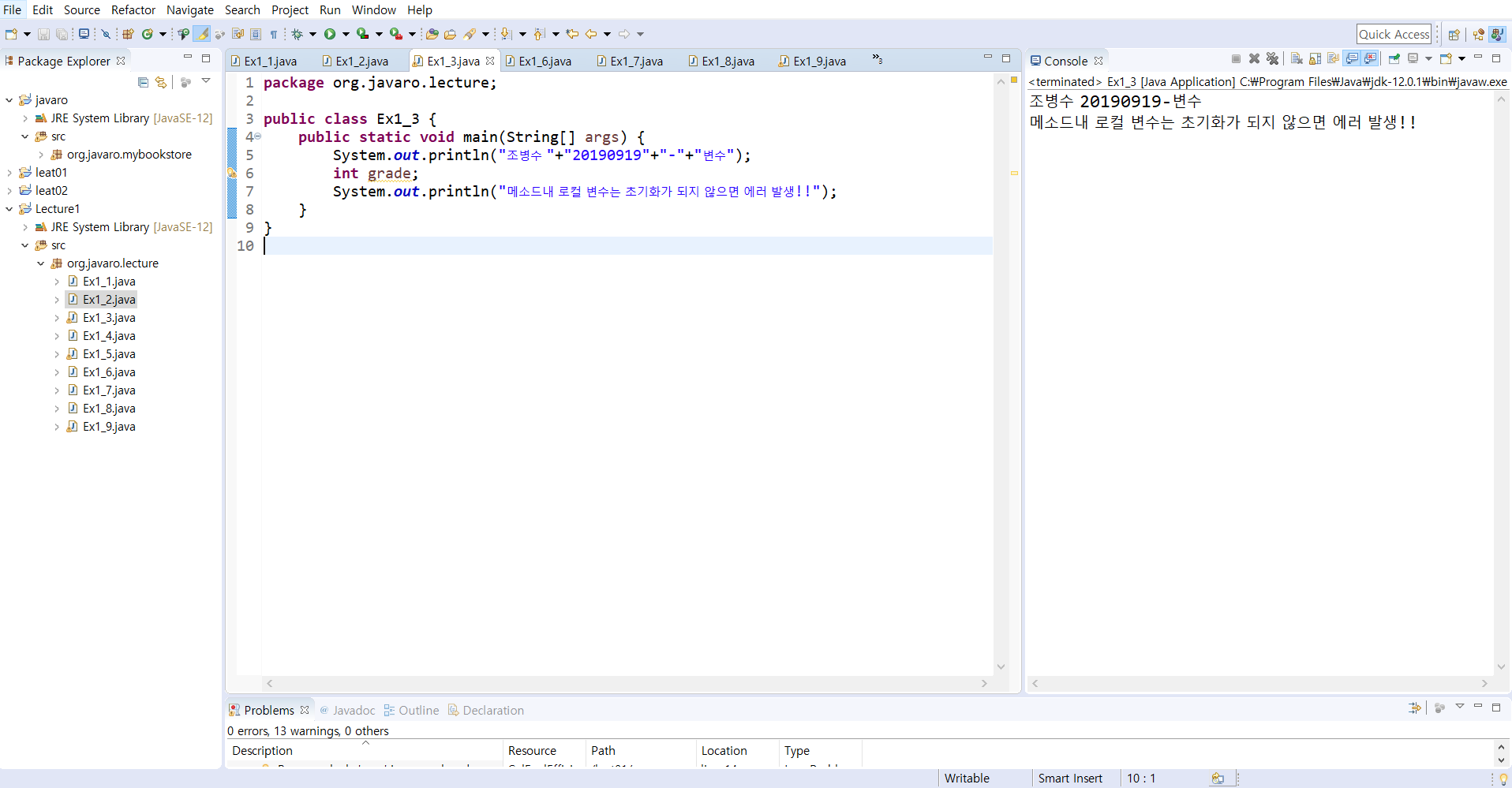Switch to Java EE perspective icon
The image size is (1512, 788).
[x=1478, y=34]
